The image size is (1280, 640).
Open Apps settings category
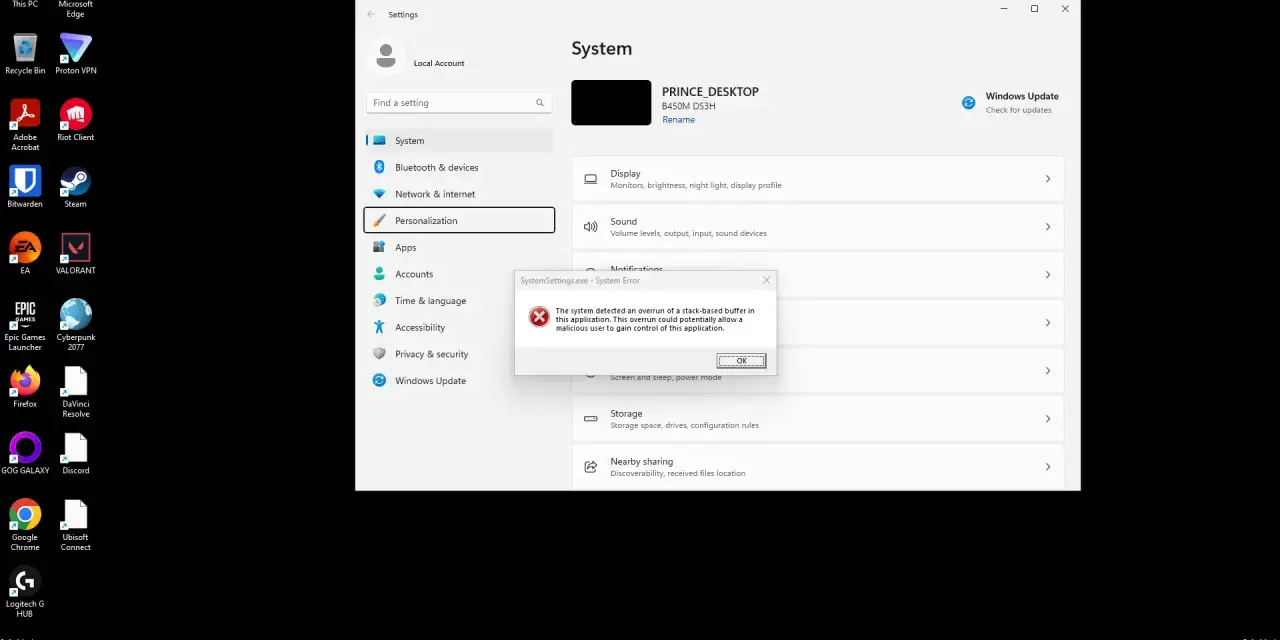[459, 247]
